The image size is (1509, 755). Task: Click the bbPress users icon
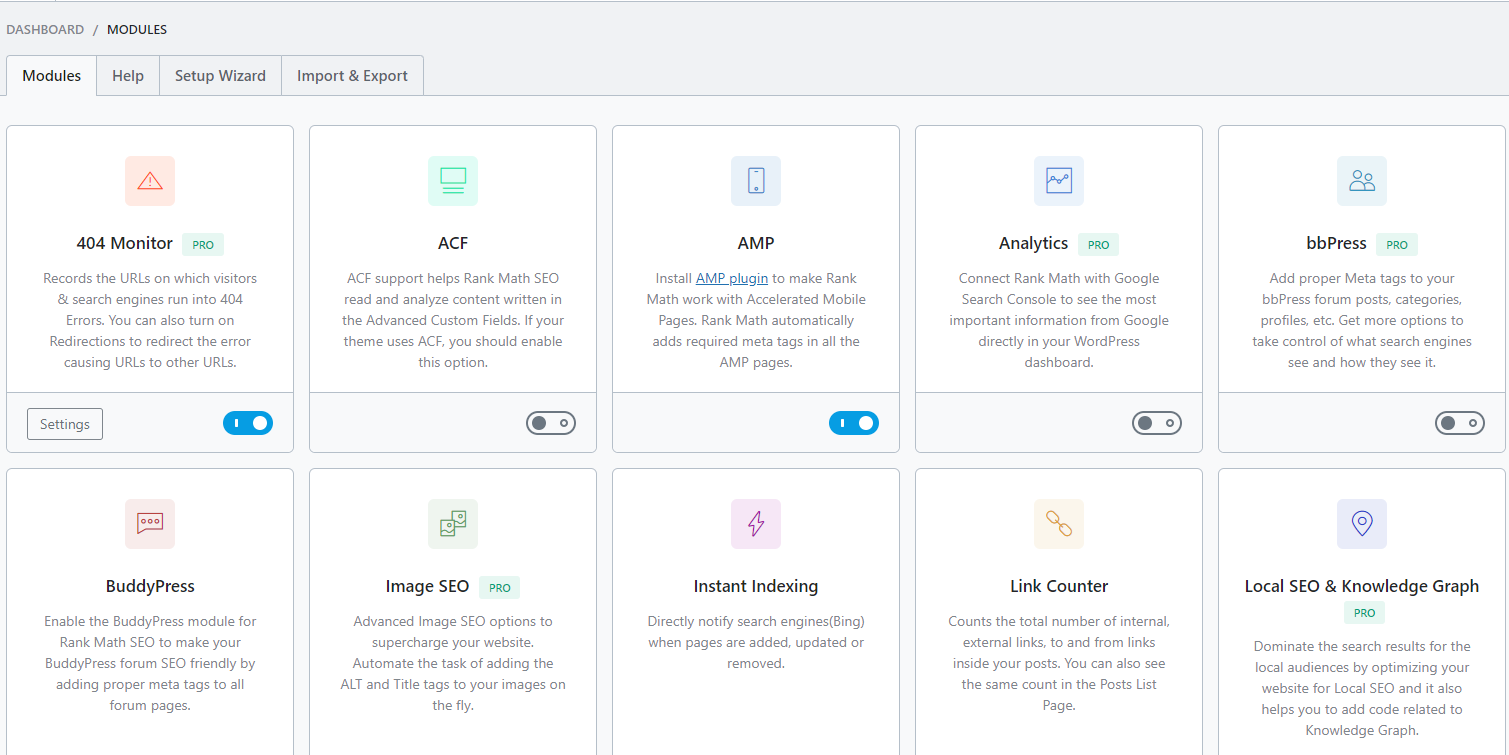click(1362, 181)
